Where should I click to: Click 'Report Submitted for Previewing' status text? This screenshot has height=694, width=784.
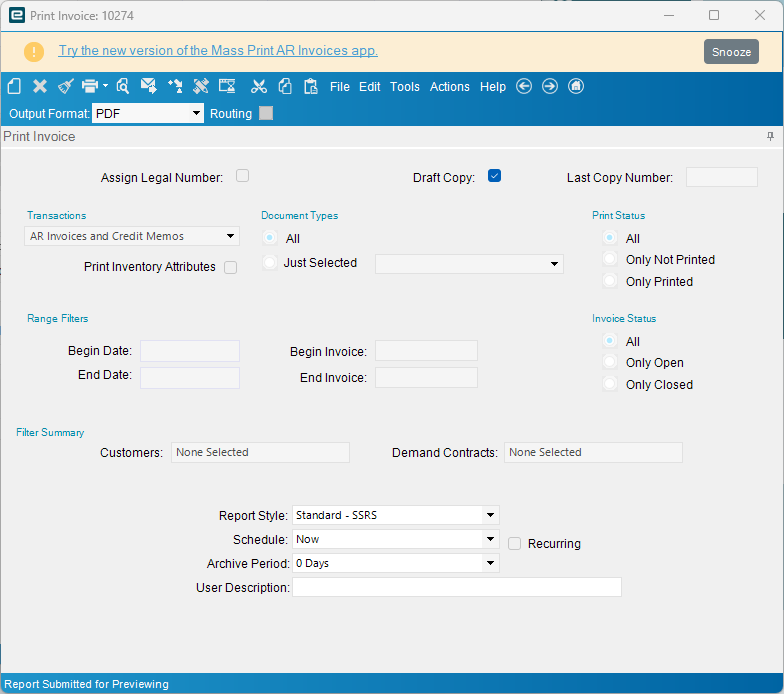point(86,684)
